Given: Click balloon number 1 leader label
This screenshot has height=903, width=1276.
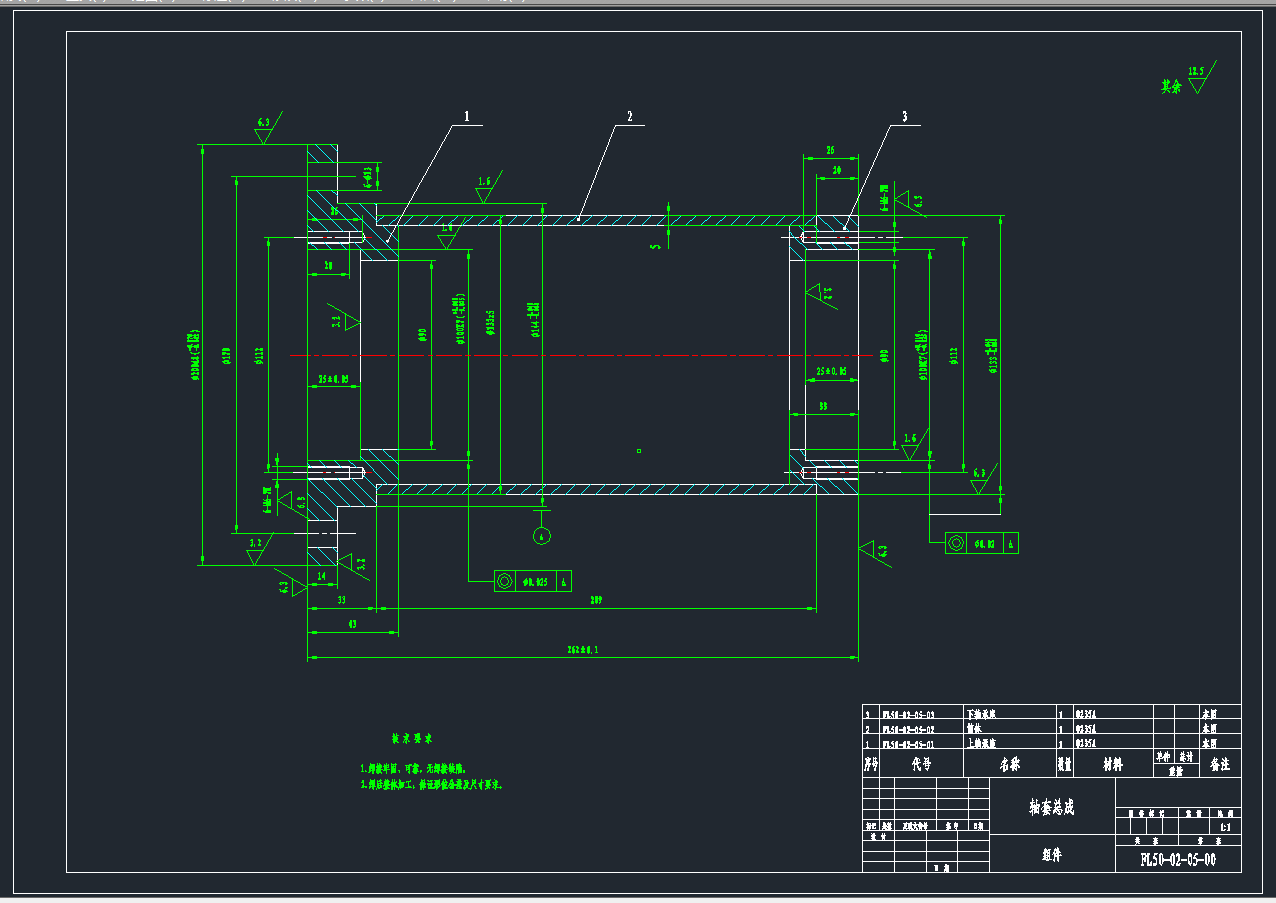Looking at the screenshot, I should click(x=466, y=117).
